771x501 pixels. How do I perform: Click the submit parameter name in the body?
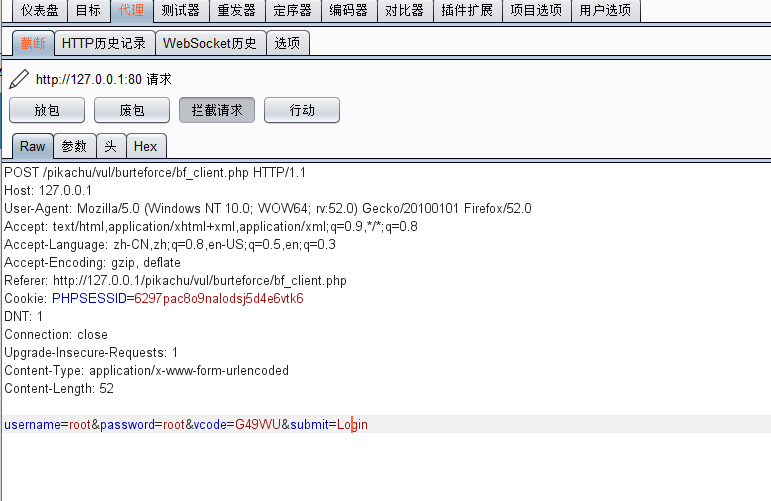(309, 424)
